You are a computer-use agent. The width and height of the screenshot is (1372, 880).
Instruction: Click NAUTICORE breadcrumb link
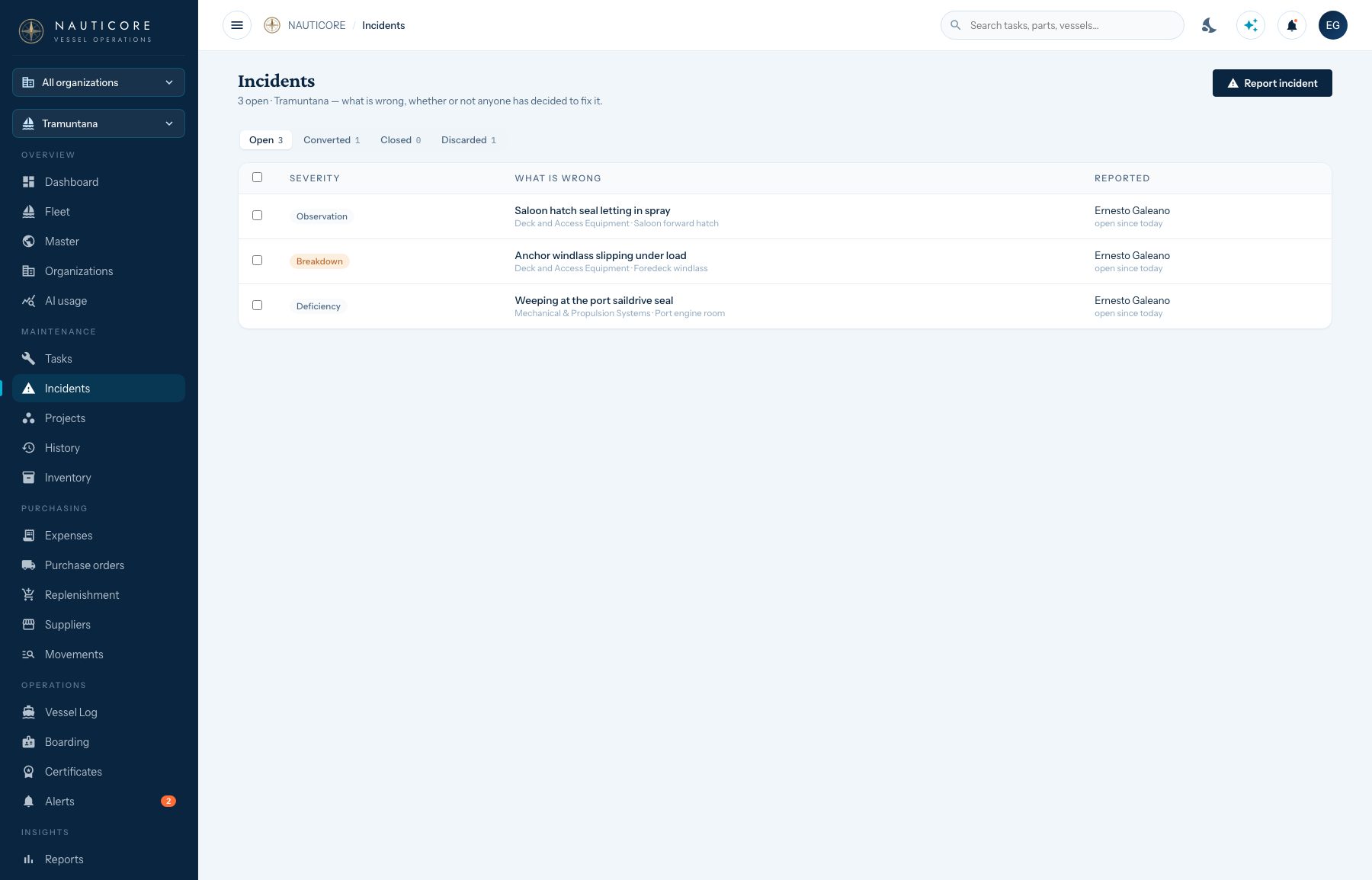tap(316, 25)
